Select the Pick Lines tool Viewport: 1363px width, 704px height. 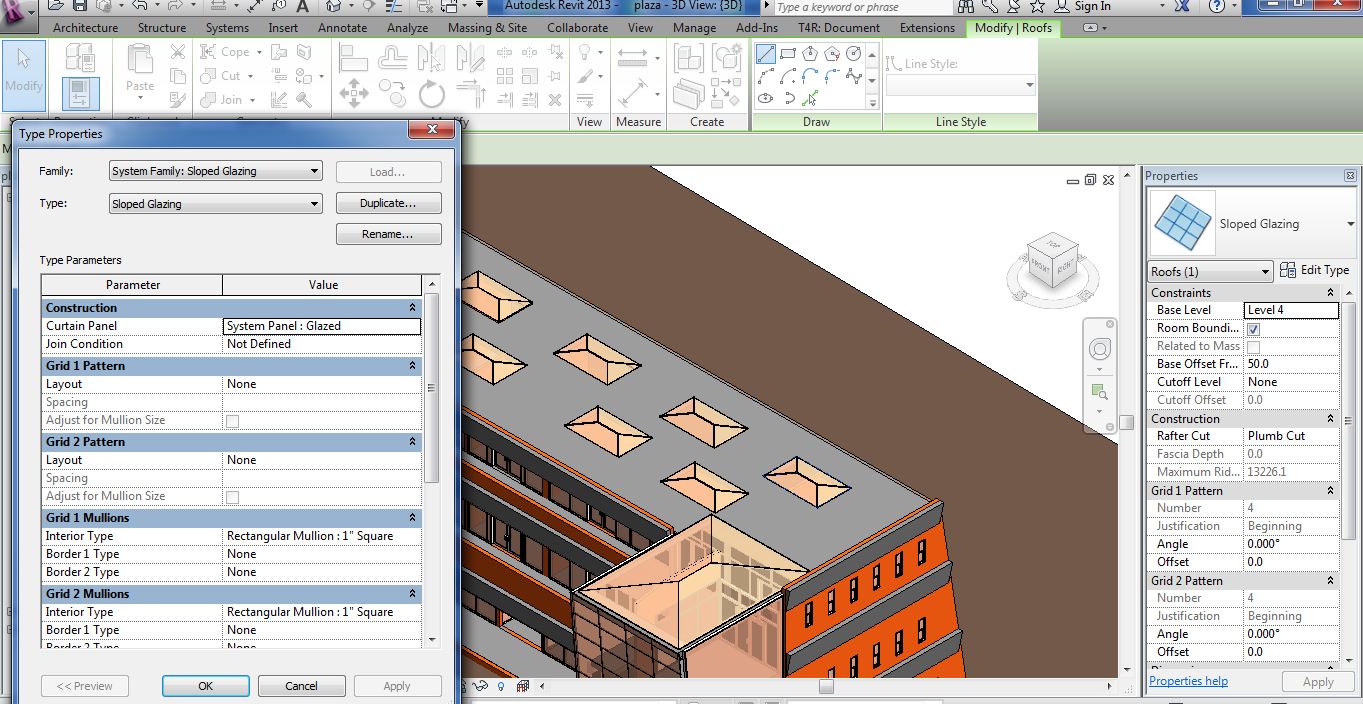pyautogui.click(x=810, y=98)
